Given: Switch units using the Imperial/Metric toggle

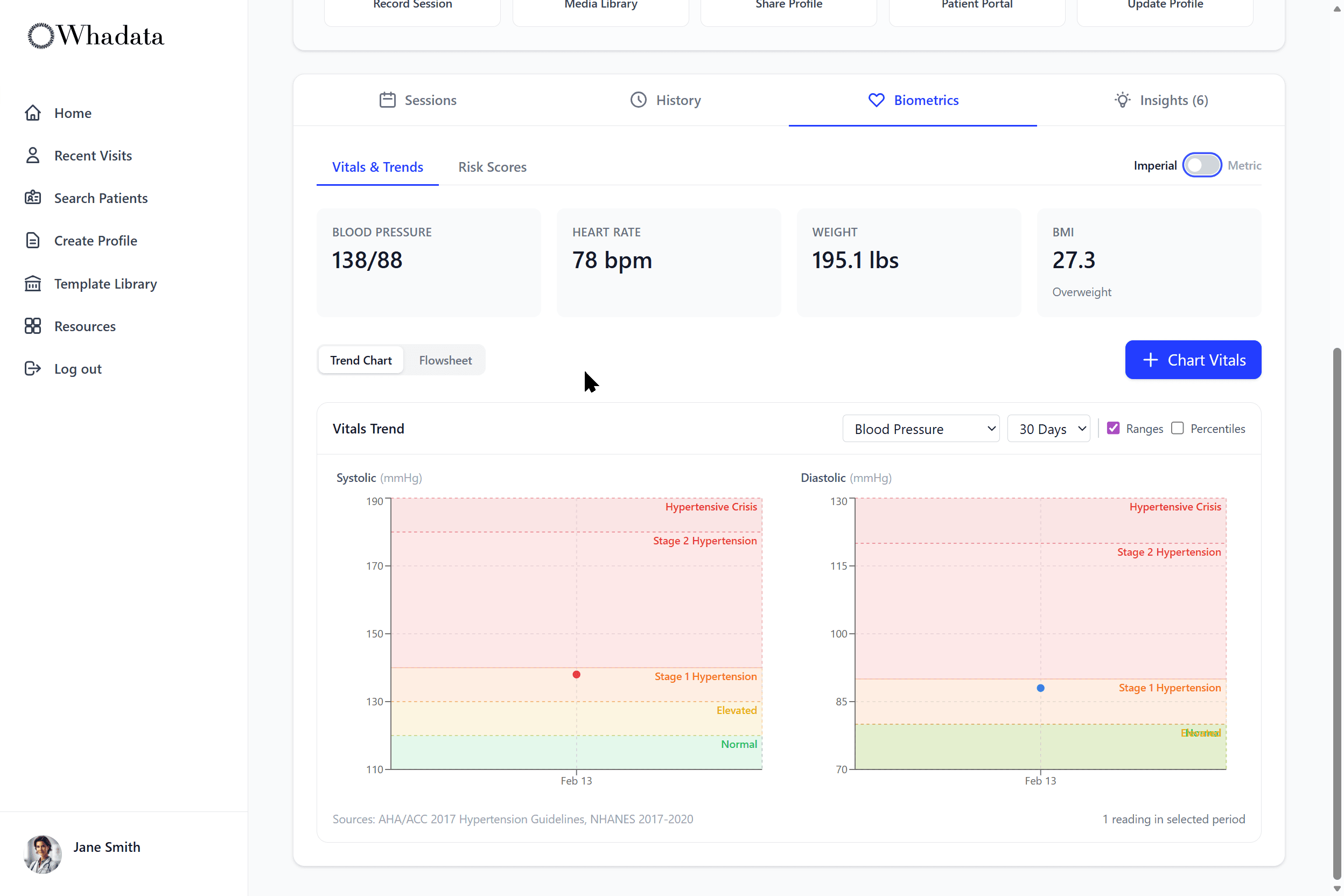Looking at the screenshot, I should 1202,165.
